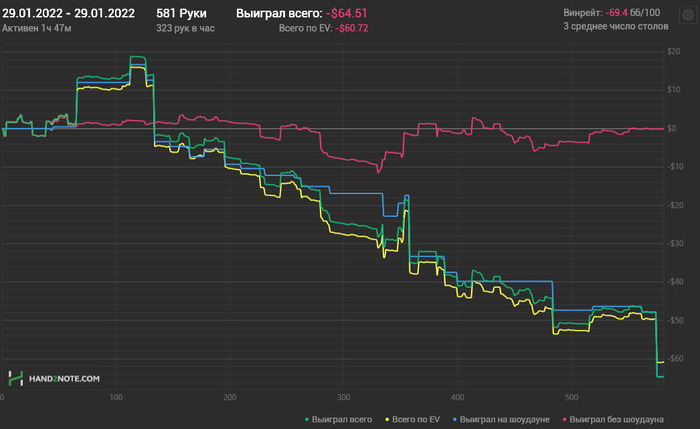Click the "581 Руки" hands count
The image size is (700, 429).
tap(181, 13)
